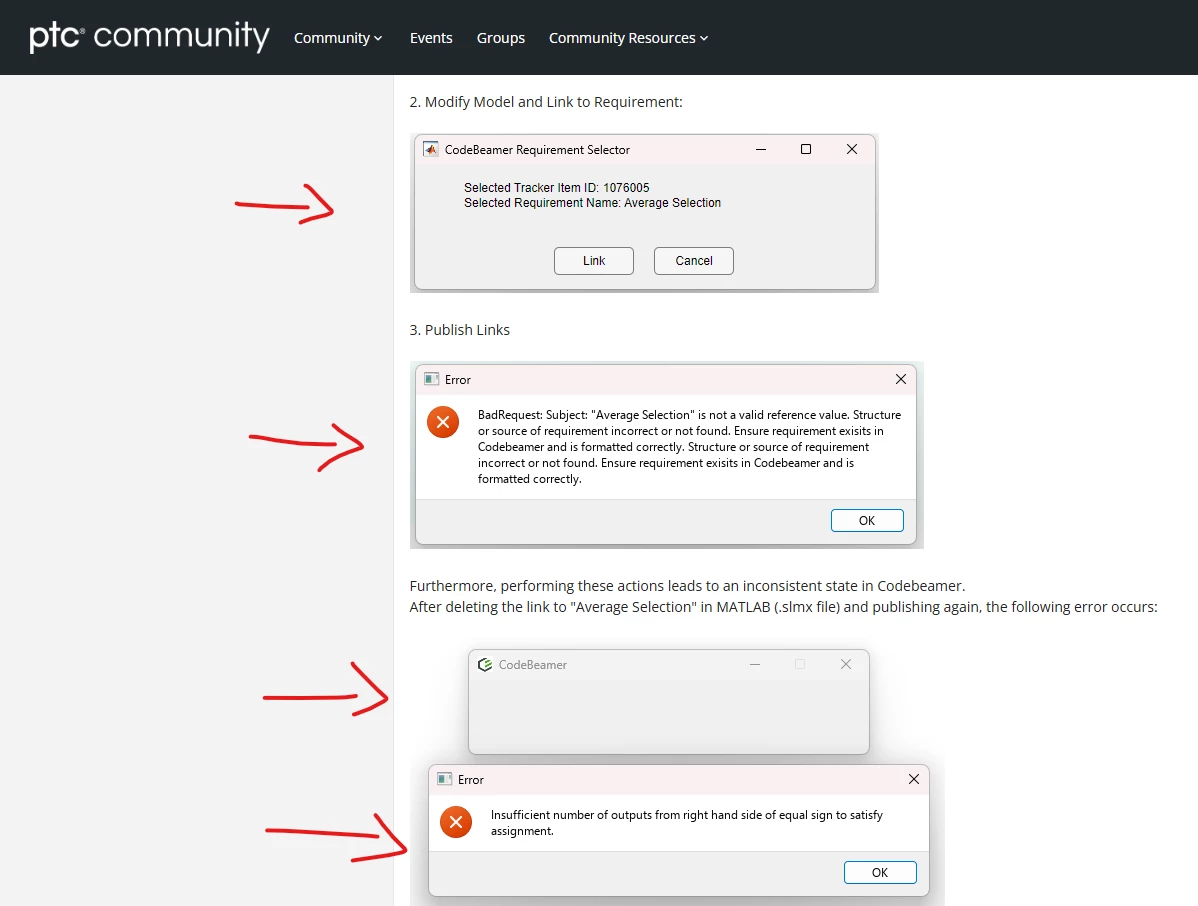This screenshot has height=906, width=1198.
Task: Go to the Groups page
Action: click(x=500, y=37)
